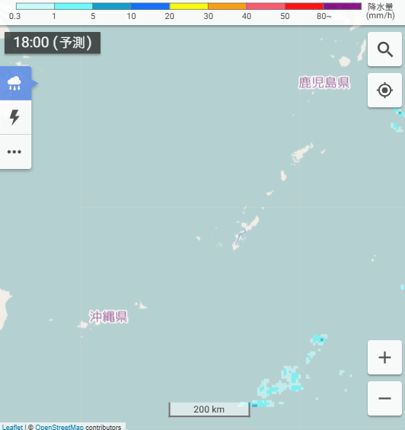Open the magnifier search button
The height and width of the screenshot is (430, 405).
click(x=385, y=49)
